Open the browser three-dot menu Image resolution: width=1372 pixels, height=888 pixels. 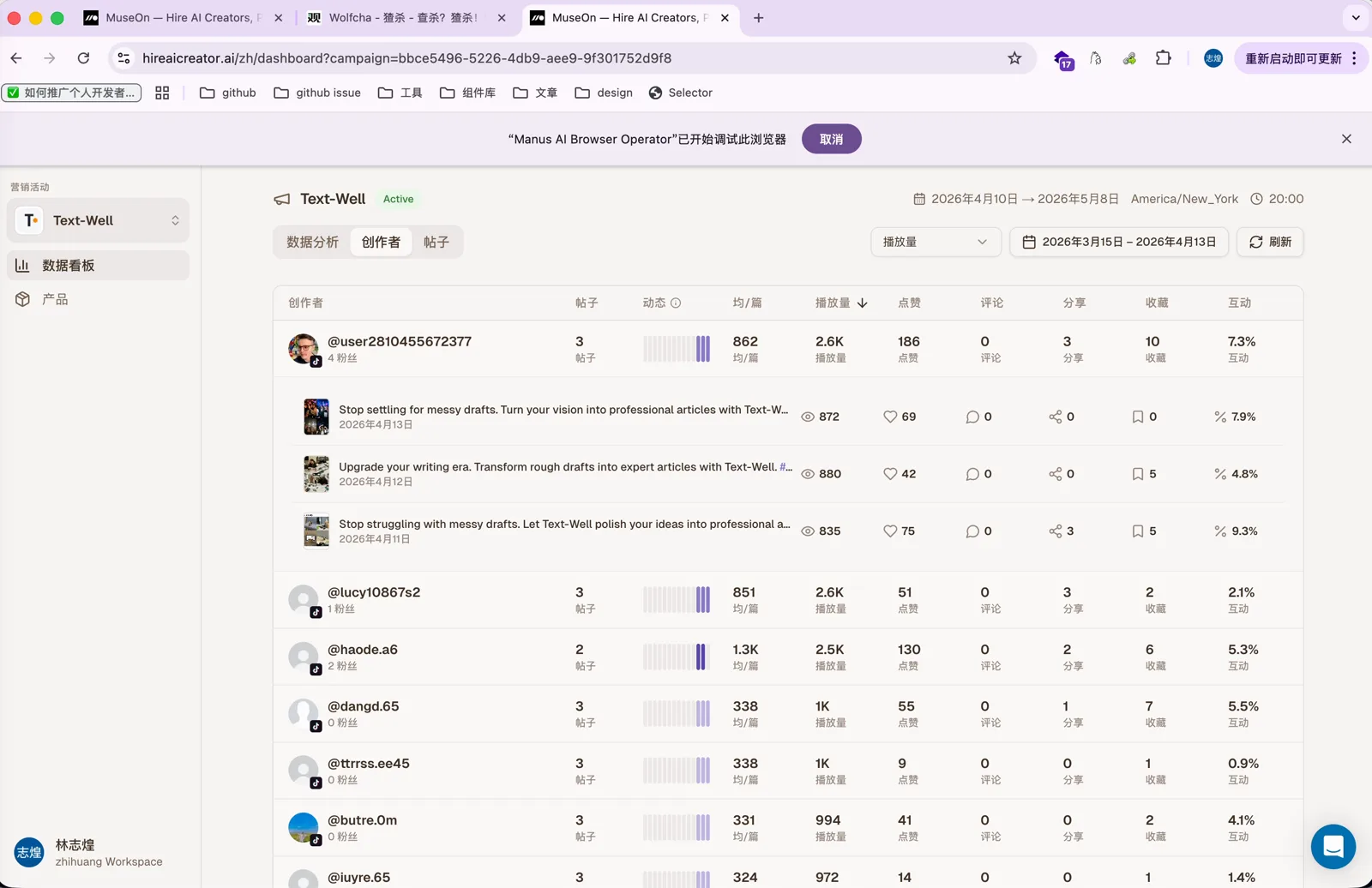(x=1354, y=58)
